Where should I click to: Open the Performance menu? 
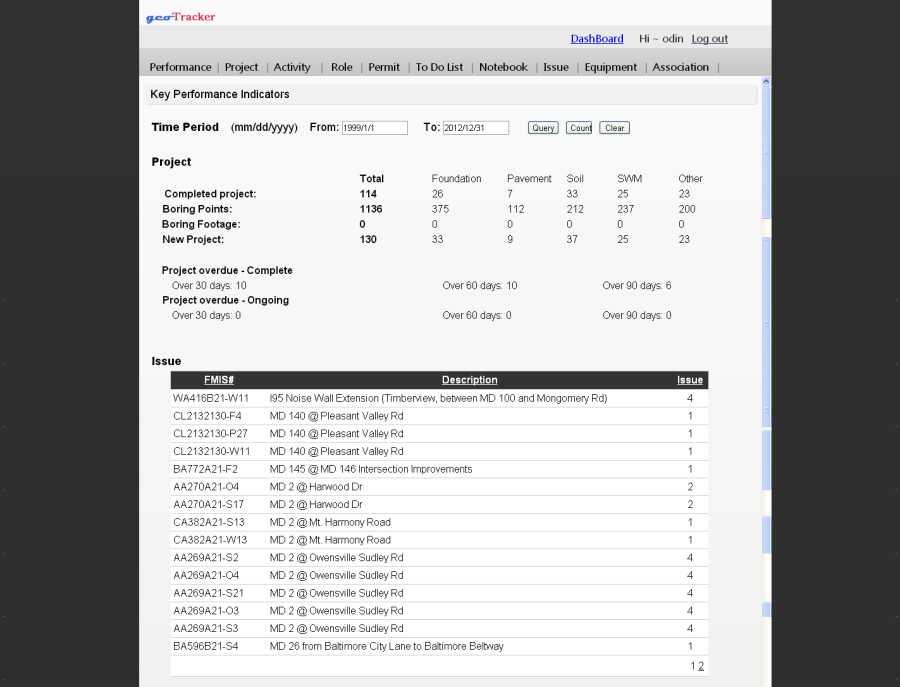tap(180, 67)
